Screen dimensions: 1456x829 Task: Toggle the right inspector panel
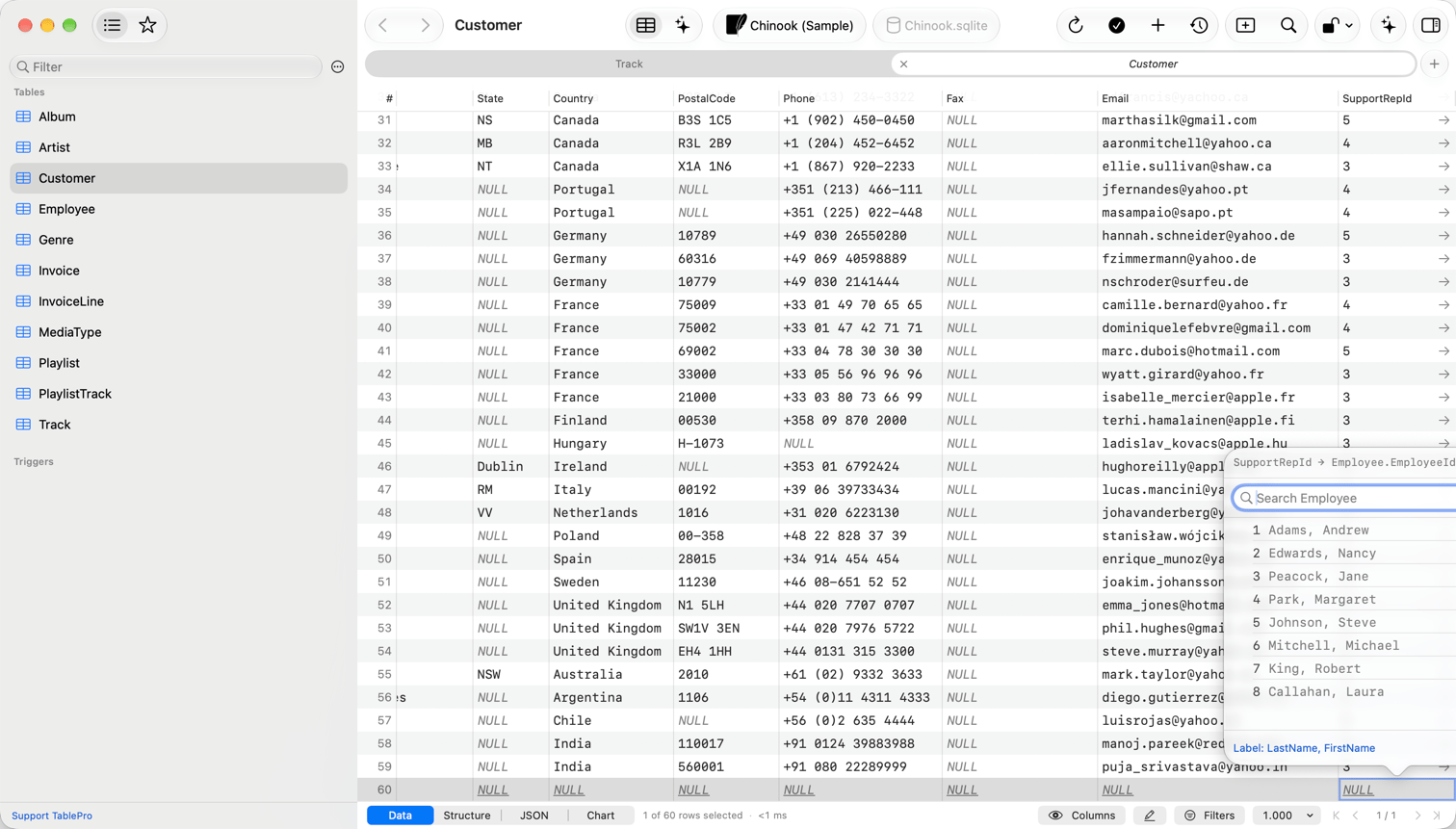tap(1431, 25)
